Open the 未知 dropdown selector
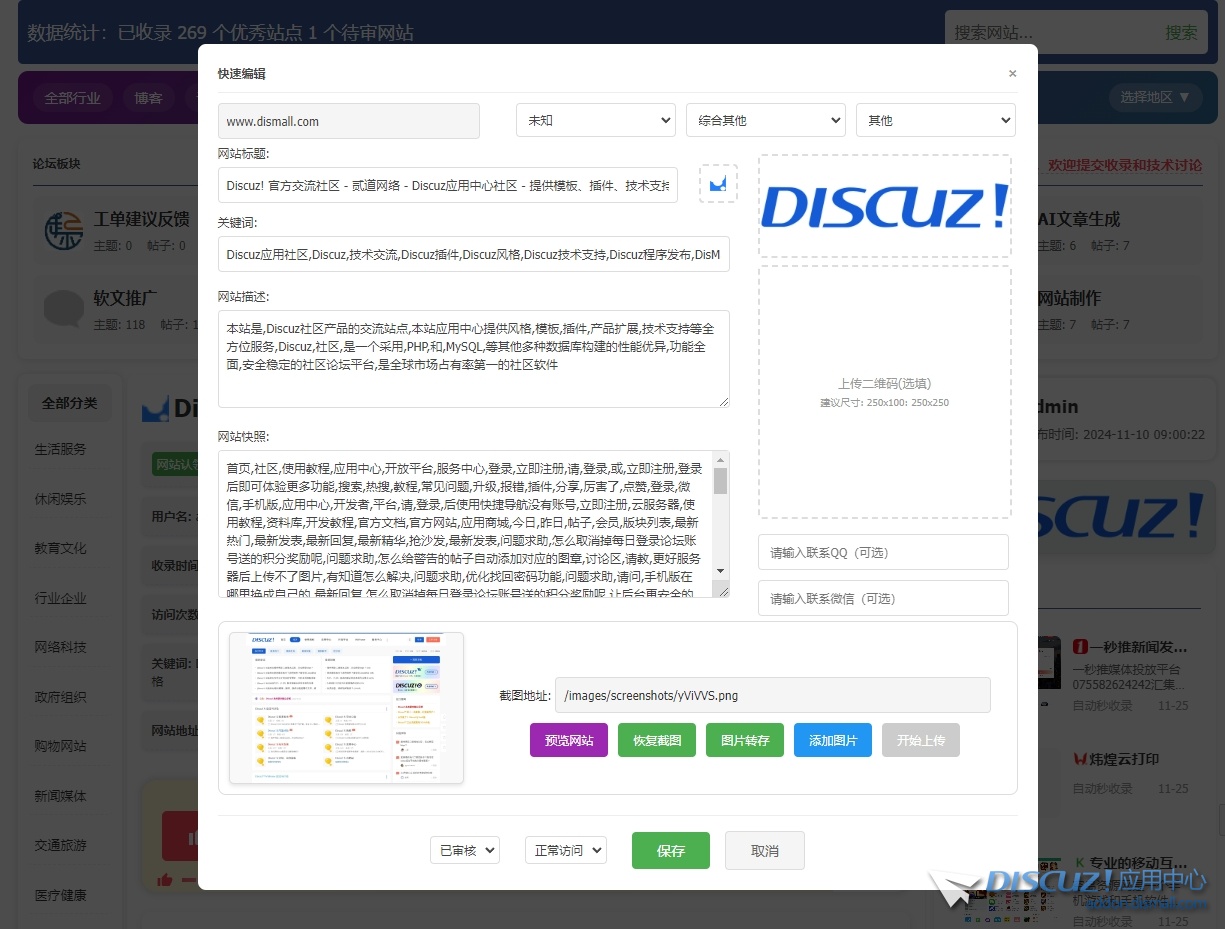The width and height of the screenshot is (1225, 929). (596, 121)
